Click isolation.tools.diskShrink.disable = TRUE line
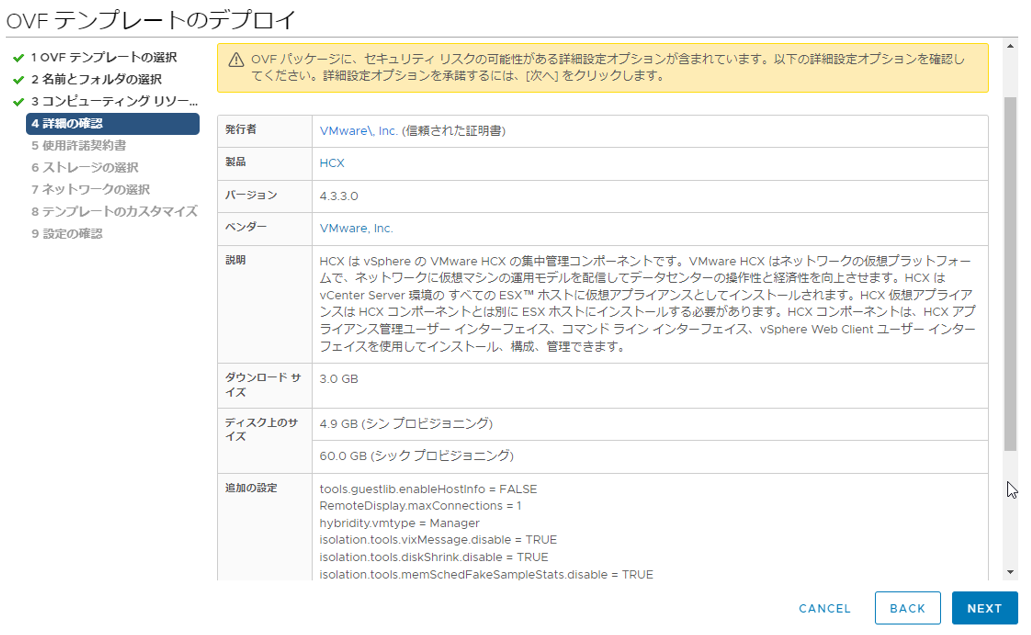Image resolution: width=1031 pixels, height=635 pixels. pyautogui.click(x=434, y=557)
